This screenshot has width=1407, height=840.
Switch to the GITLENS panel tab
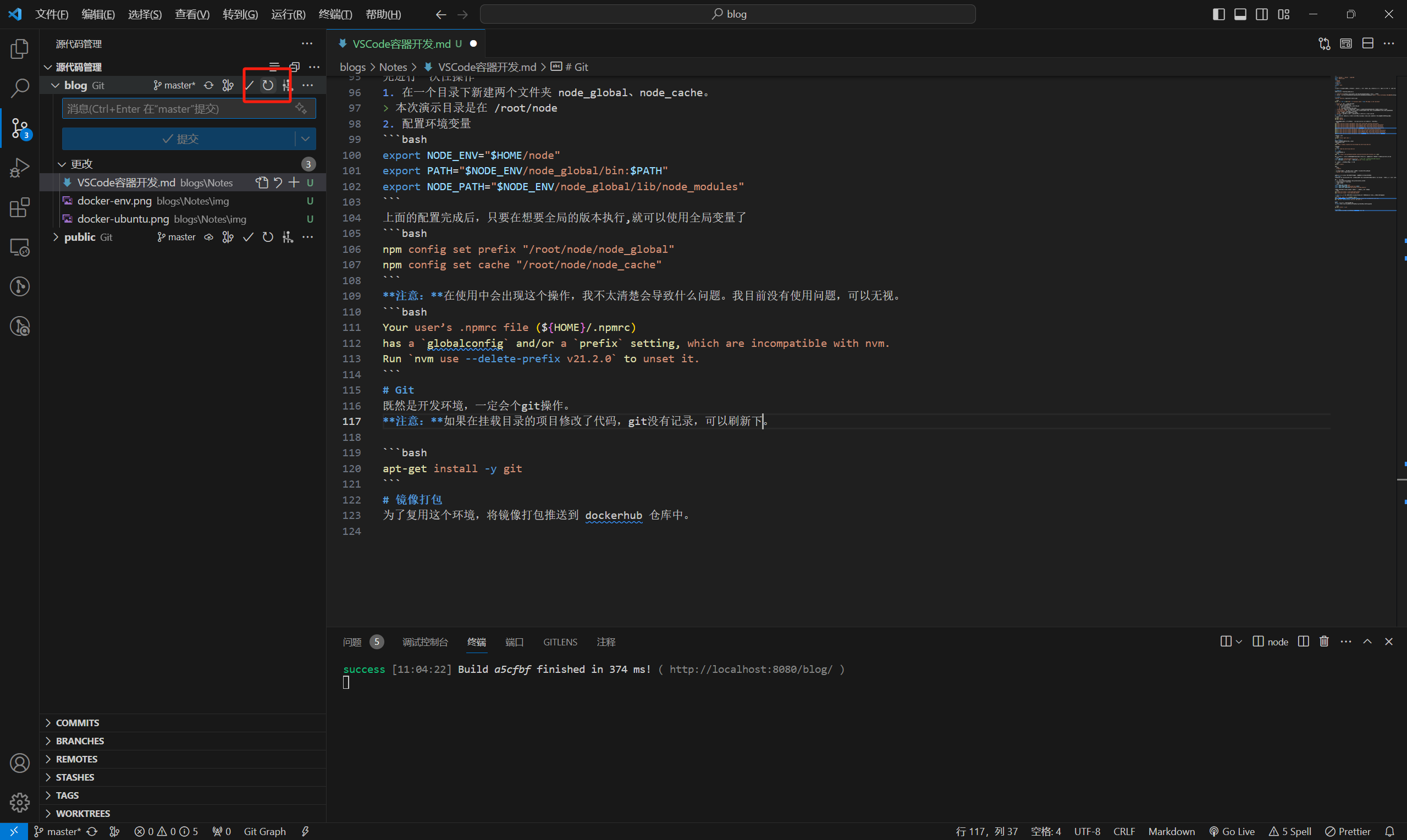560,642
